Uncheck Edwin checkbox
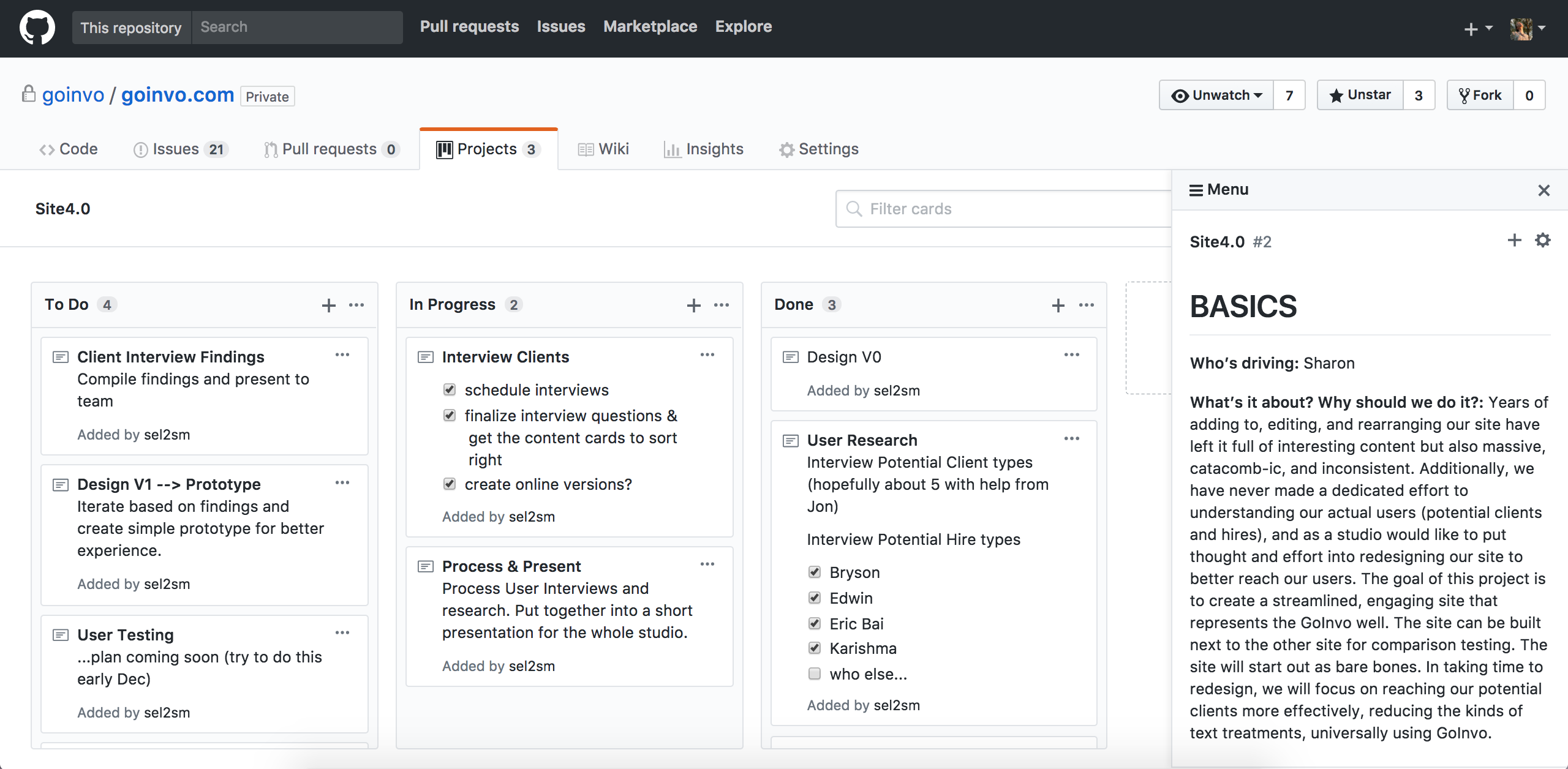Viewport: 1568px width, 769px height. 815,598
